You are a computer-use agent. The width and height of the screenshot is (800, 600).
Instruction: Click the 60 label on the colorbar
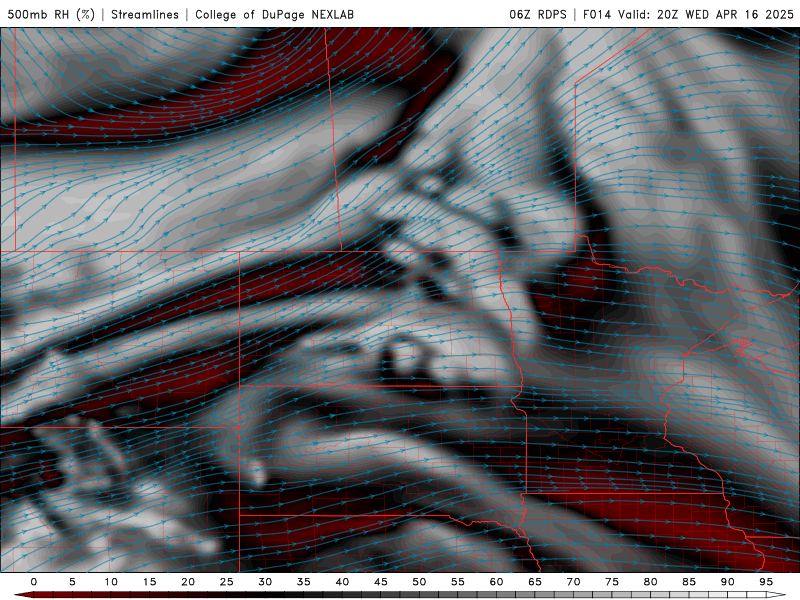coord(496,582)
